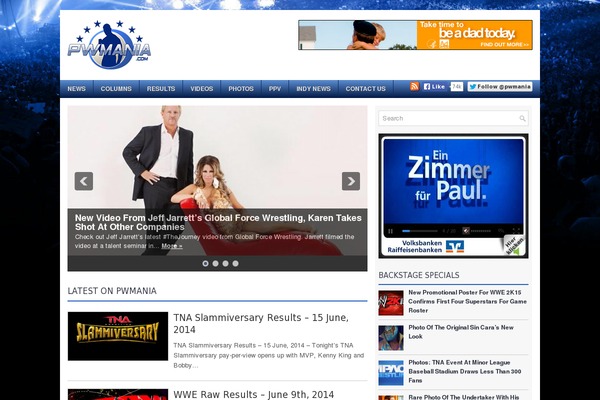Open the RESULTS menu

click(161, 89)
